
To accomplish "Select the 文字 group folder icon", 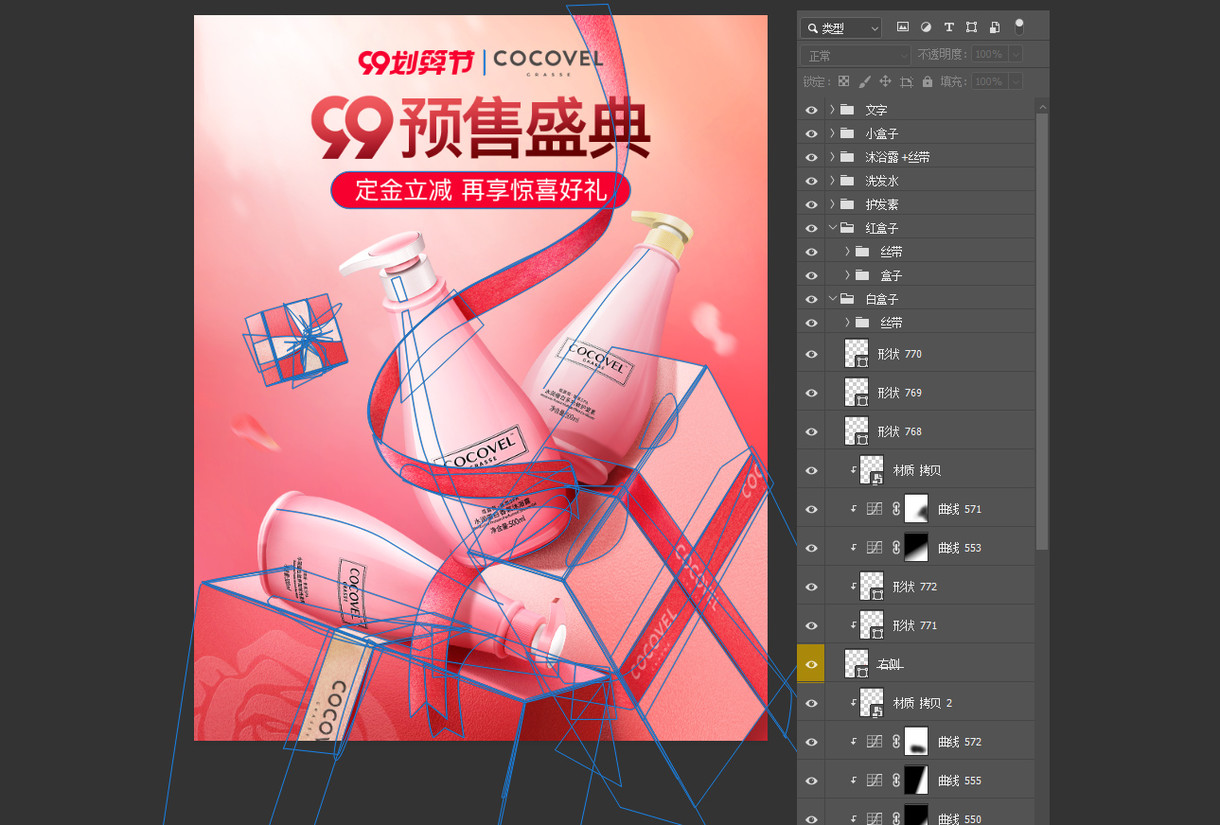I will tap(847, 109).
